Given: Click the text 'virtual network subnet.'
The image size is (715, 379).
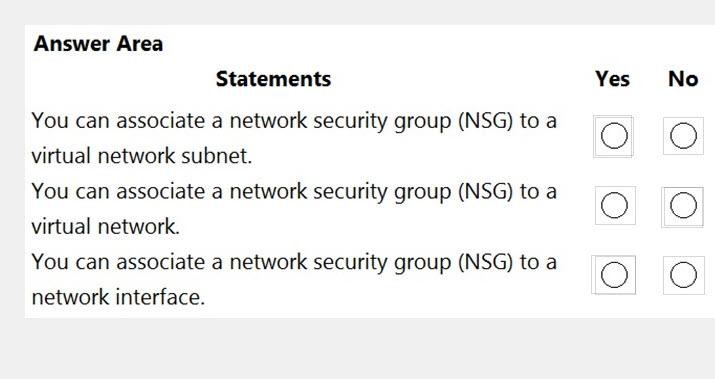Looking at the screenshot, I should tap(141, 156).
